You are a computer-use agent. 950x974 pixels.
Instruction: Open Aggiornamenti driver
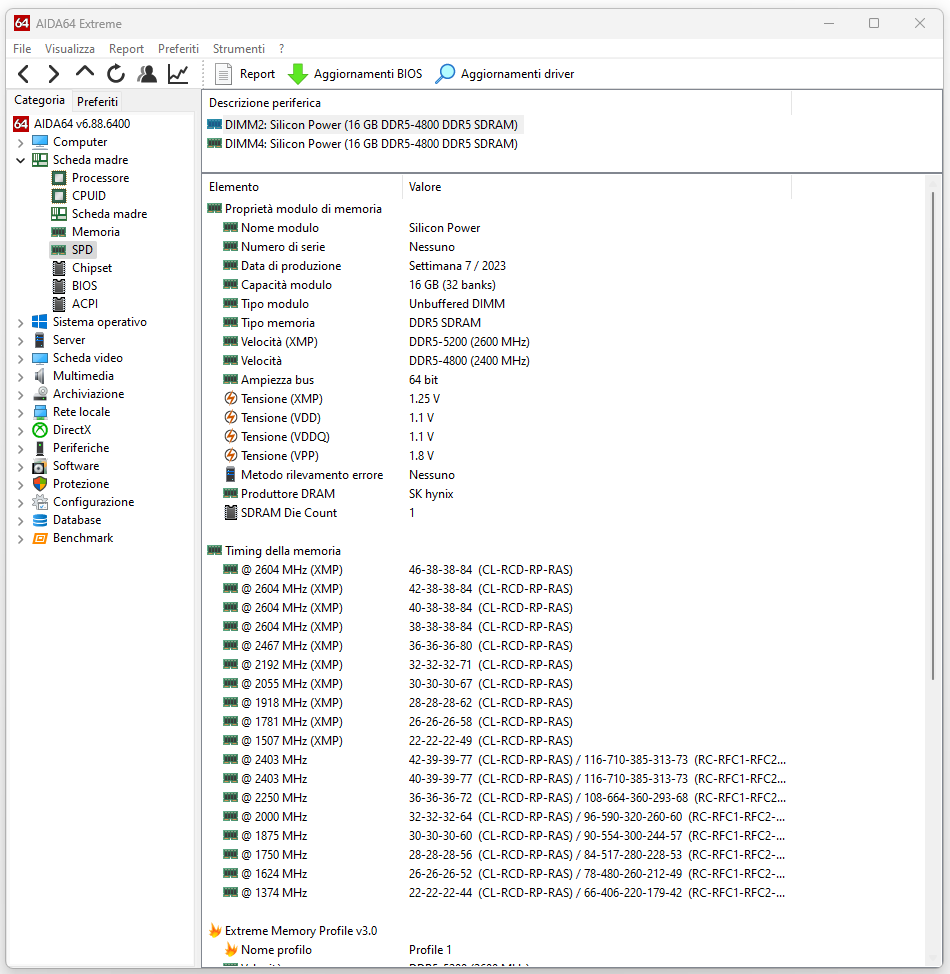click(505, 74)
